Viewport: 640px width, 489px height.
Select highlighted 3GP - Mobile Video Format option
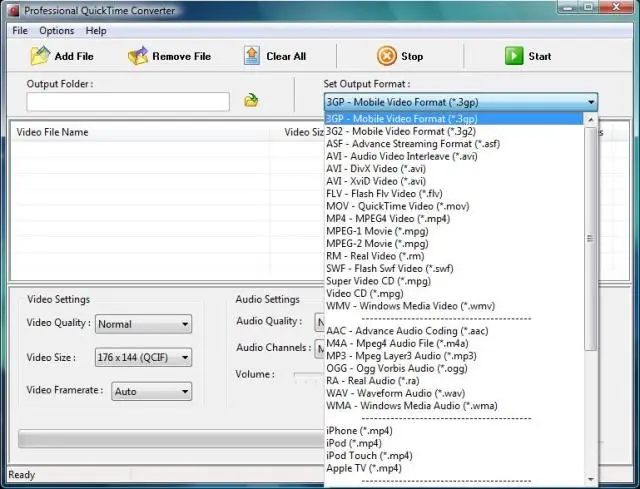coord(454,119)
